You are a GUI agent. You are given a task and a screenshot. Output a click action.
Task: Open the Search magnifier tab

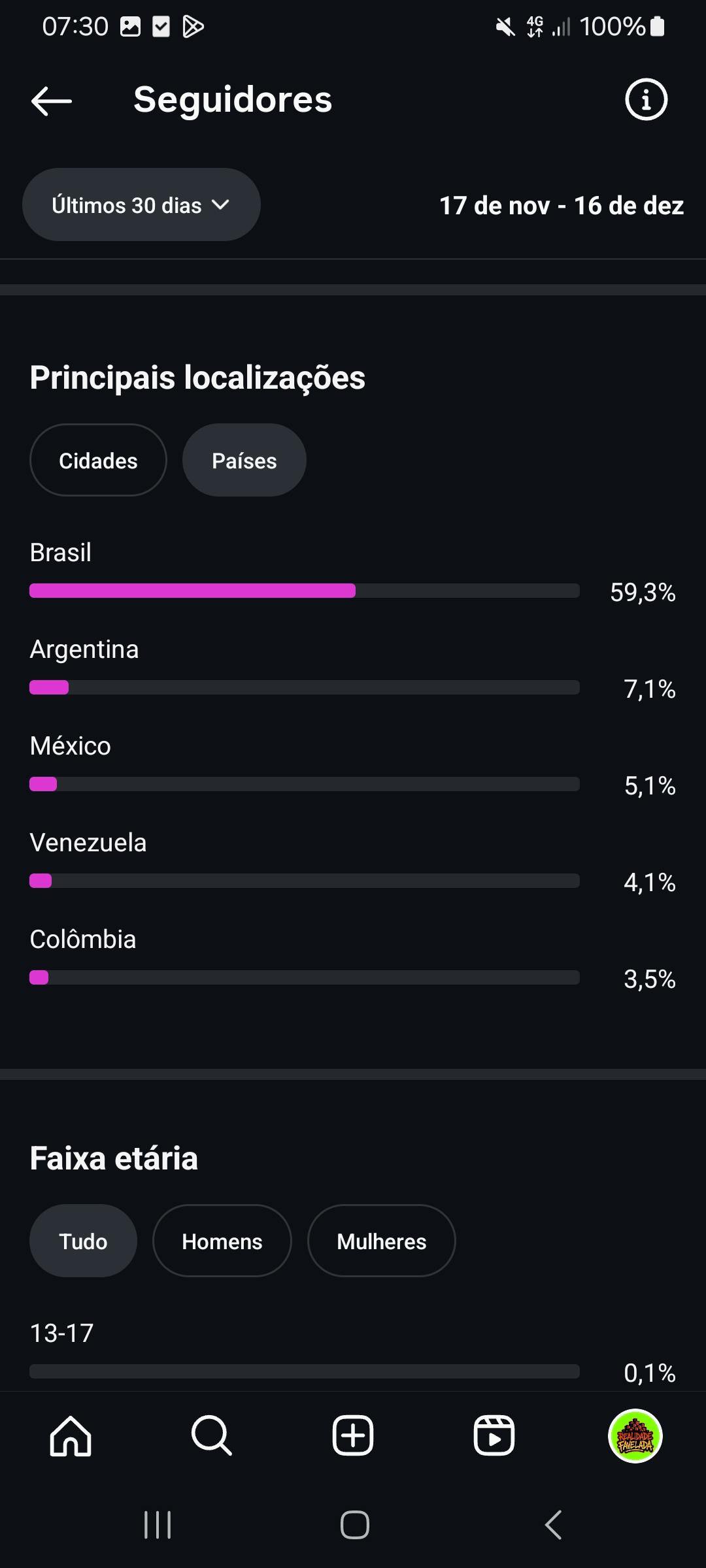(211, 1436)
